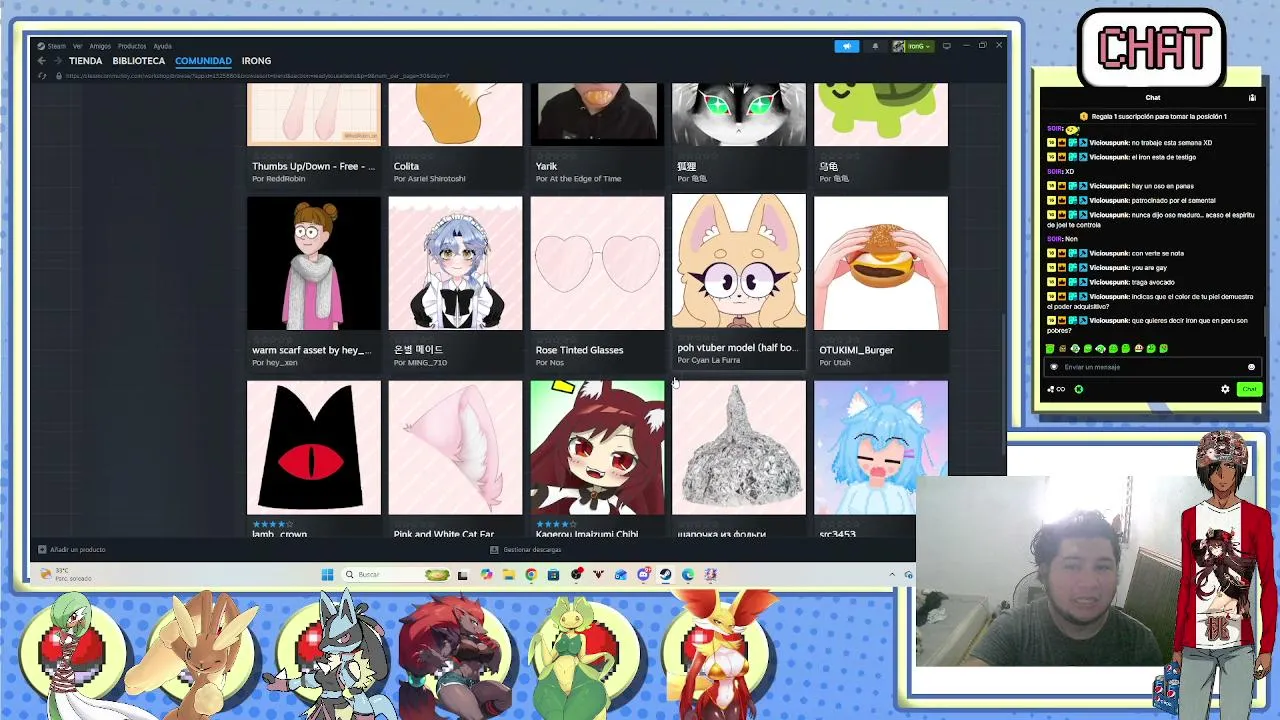The image size is (1280, 720).
Task: Open the lamb_crown item thumbnail
Action: 314,447
